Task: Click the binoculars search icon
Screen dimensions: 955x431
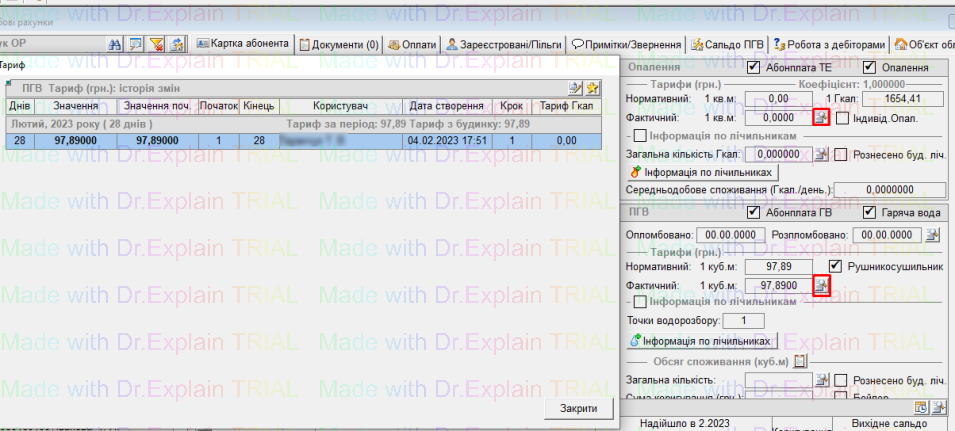Action: tap(114, 44)
